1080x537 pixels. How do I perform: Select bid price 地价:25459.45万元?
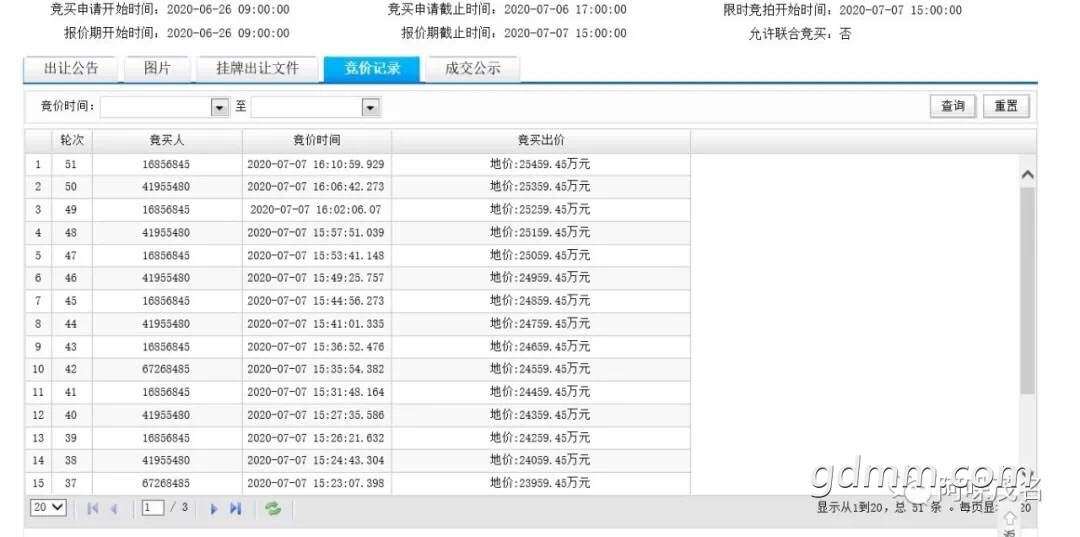tap(540, 165)
